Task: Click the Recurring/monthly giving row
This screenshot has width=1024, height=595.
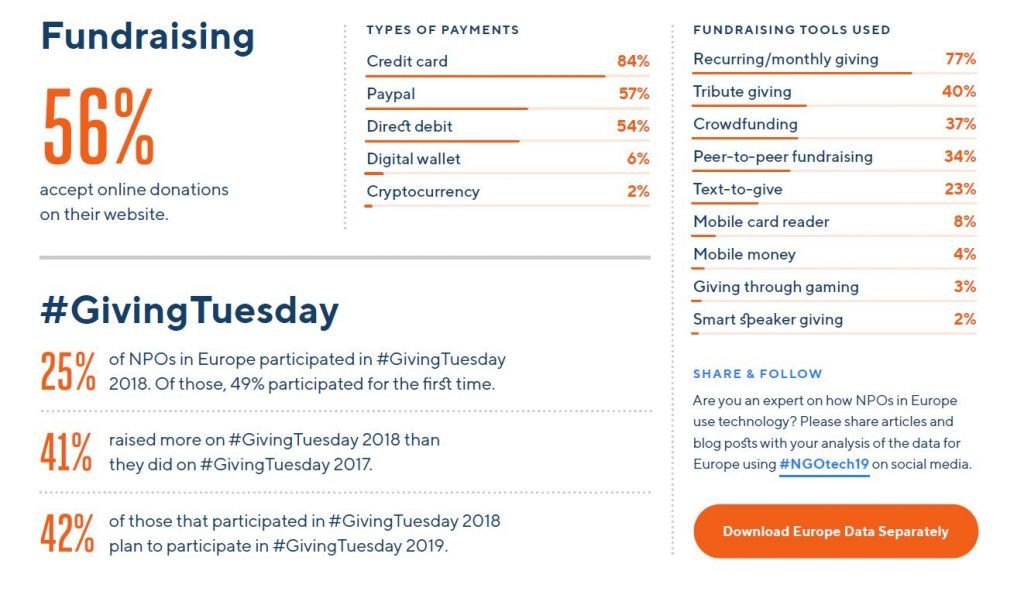Action: coord(834,59)
